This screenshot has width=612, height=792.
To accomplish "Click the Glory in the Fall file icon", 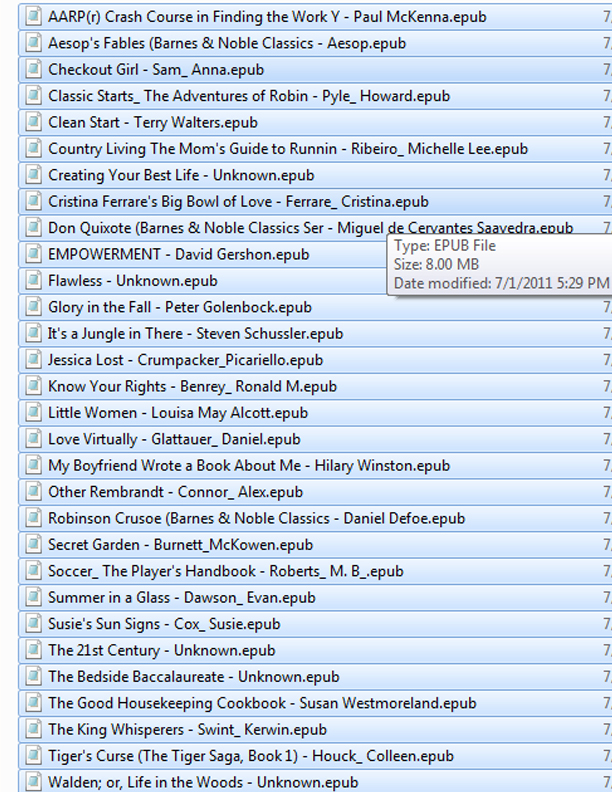I will point(33,307).
